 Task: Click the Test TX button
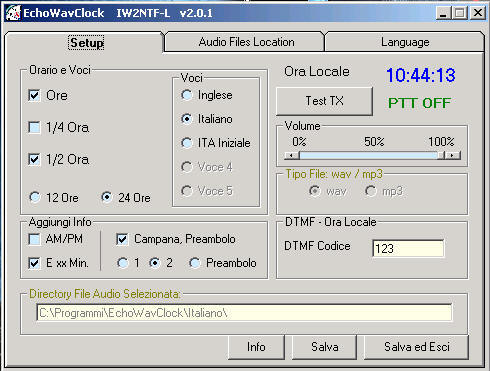(x=324, y=101)
